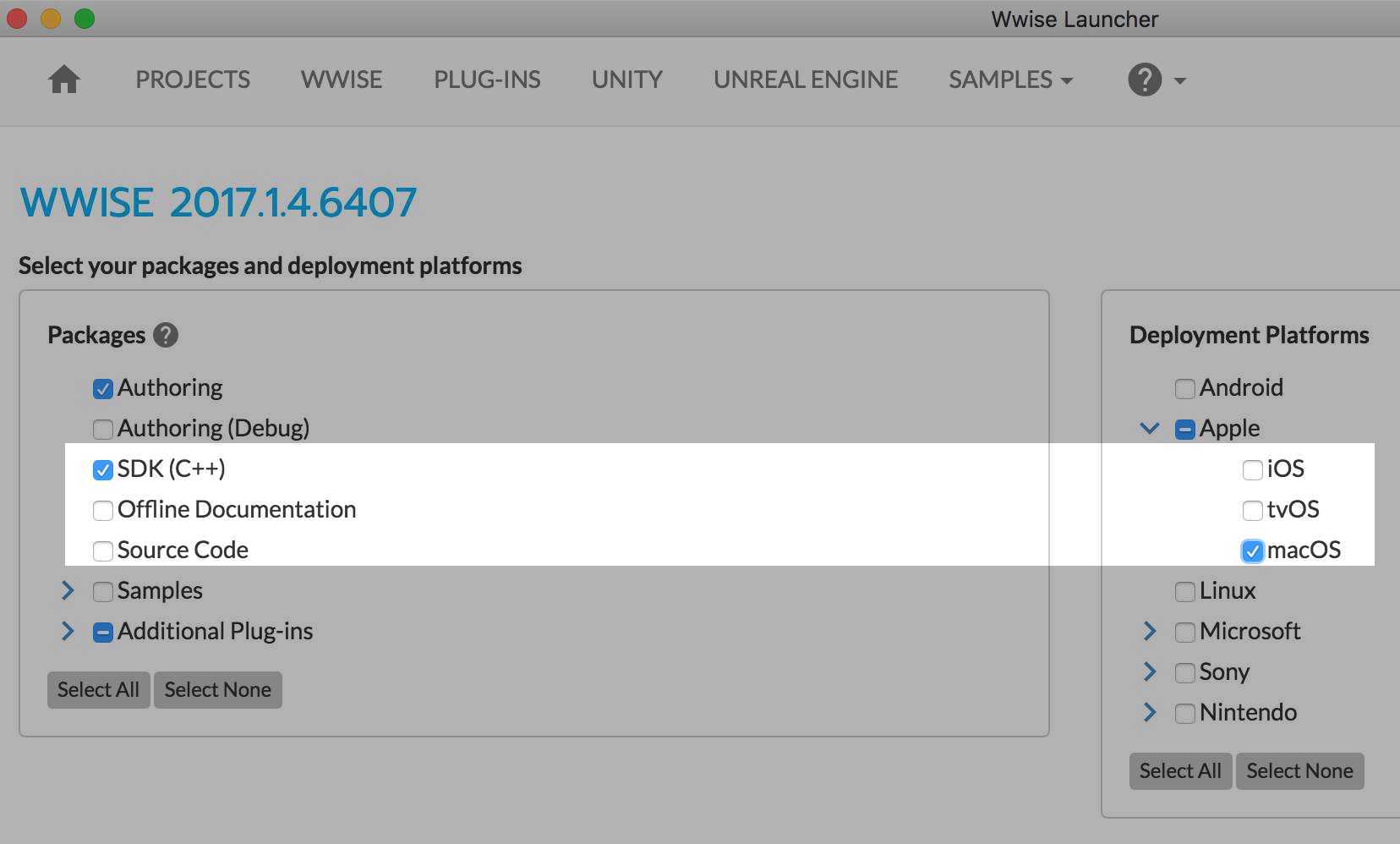1400x844 pixels.
Task: Go to the Home icon
Action: coord(63,80)
